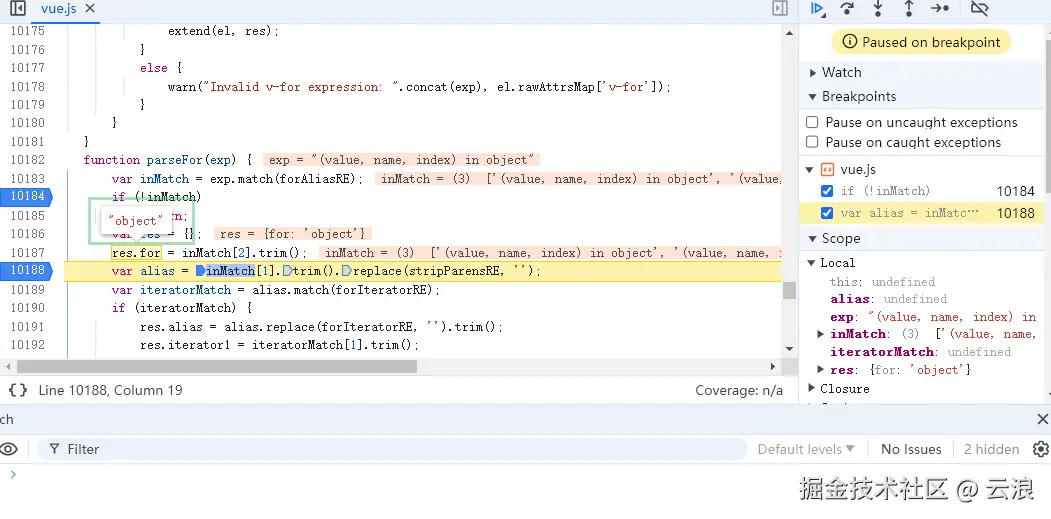1051x519 pixels.
Task: Click the Step button
Action: click(940, 9)
